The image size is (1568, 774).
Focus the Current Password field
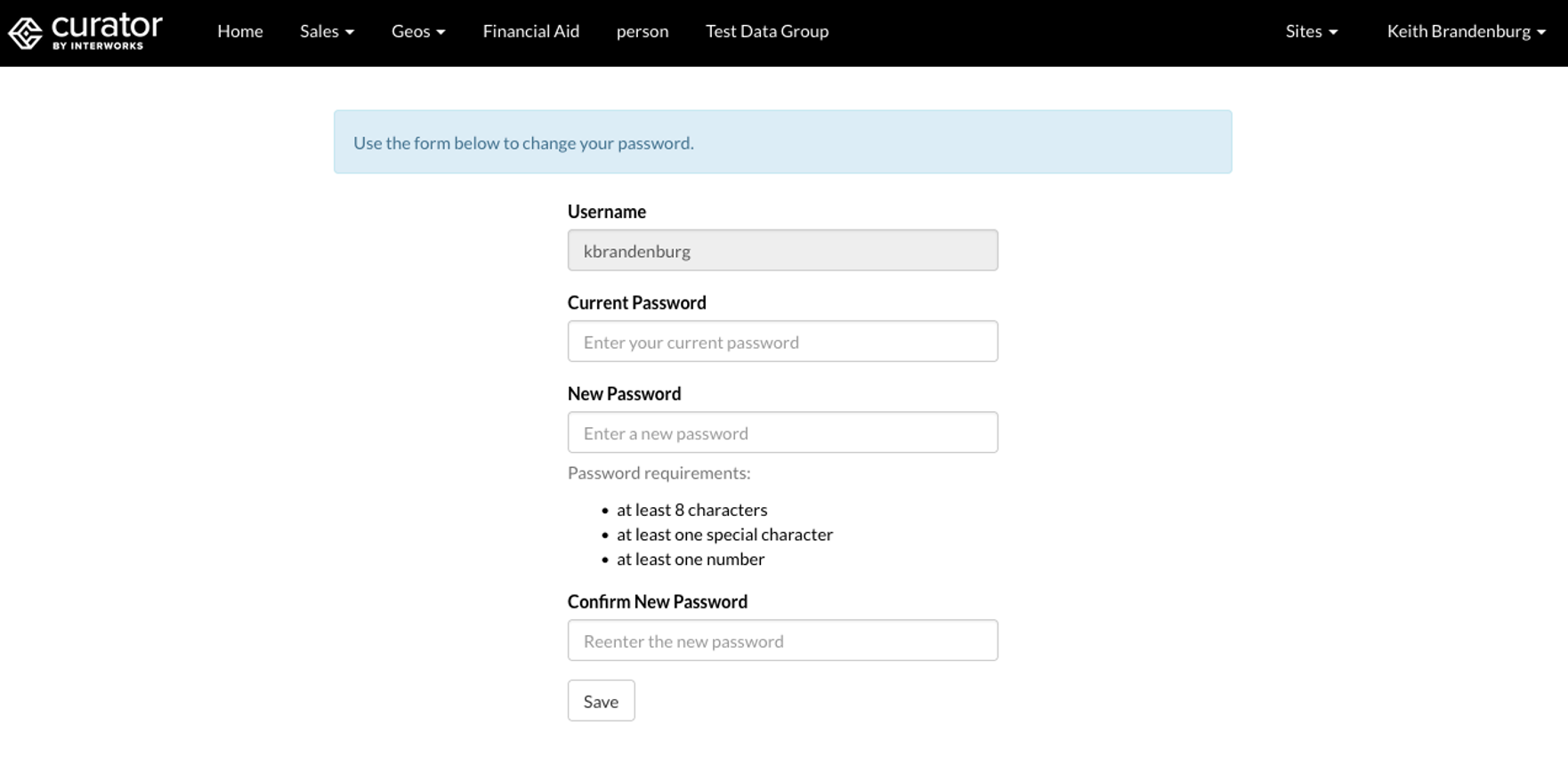(783, 341)
